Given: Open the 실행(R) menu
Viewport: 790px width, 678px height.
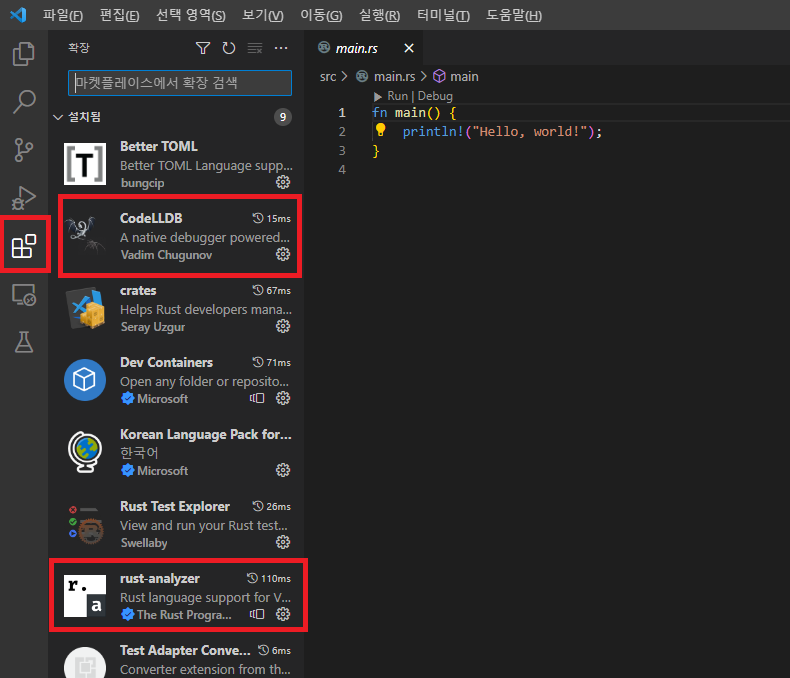Looking at the screenshot, I should [x=379, y=15].
